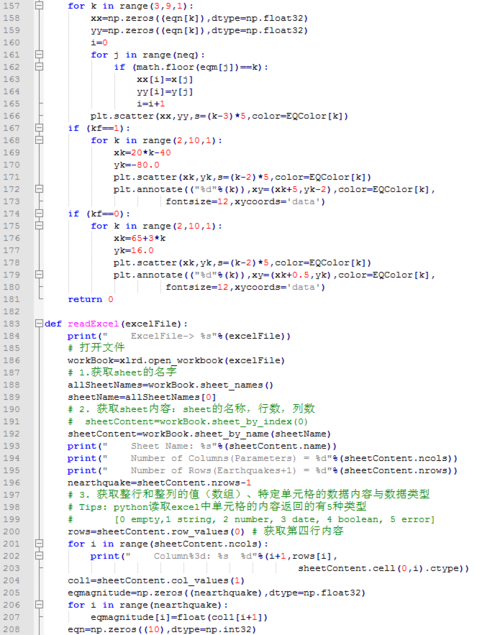
Task: Click line number 196 in the gutter
Action: [x=11, y=482]
